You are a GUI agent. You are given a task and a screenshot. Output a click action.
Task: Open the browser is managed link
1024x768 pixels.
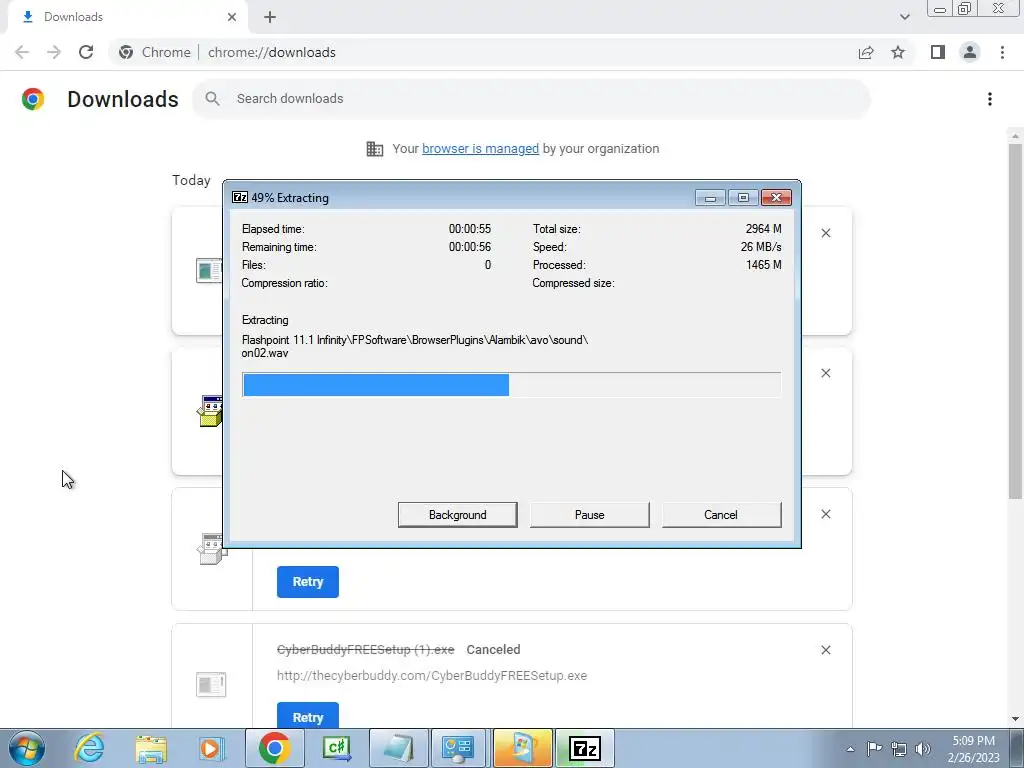pyautogui.click(x=480, y=149)
